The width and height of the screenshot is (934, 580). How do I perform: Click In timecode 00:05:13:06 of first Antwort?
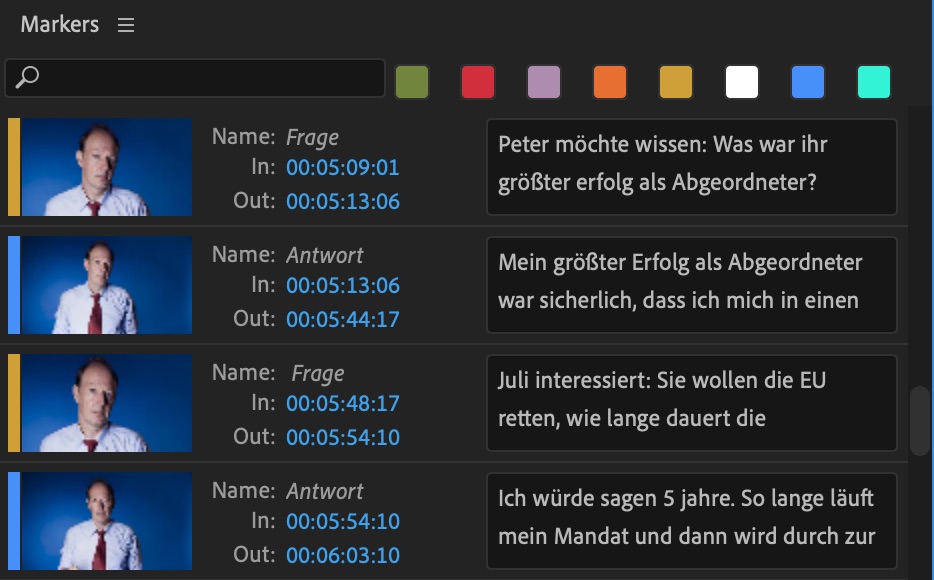342,285
